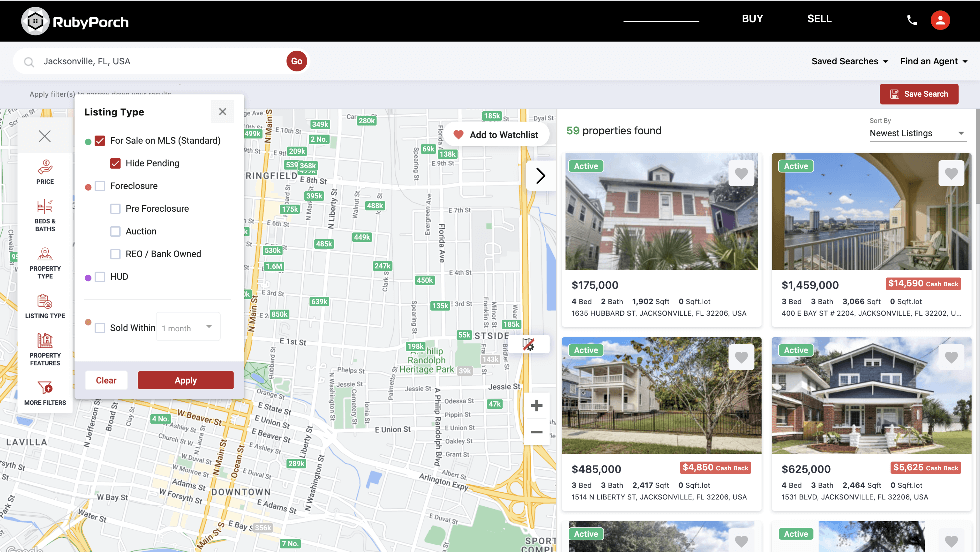Check the Pre Foreclosure option

tap(115, 209)
